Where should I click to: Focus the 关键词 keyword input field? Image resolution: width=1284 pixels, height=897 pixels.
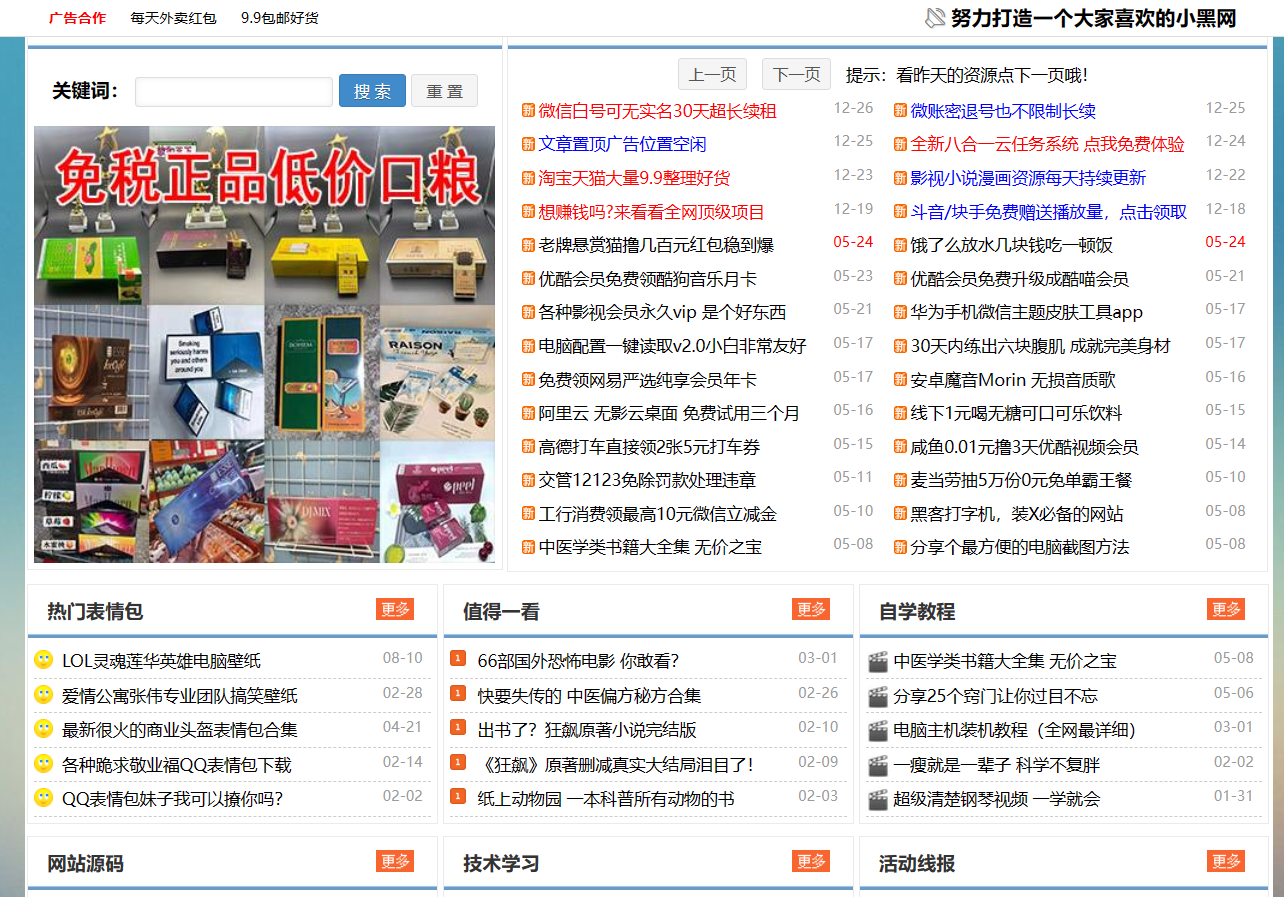pos(234,91)
